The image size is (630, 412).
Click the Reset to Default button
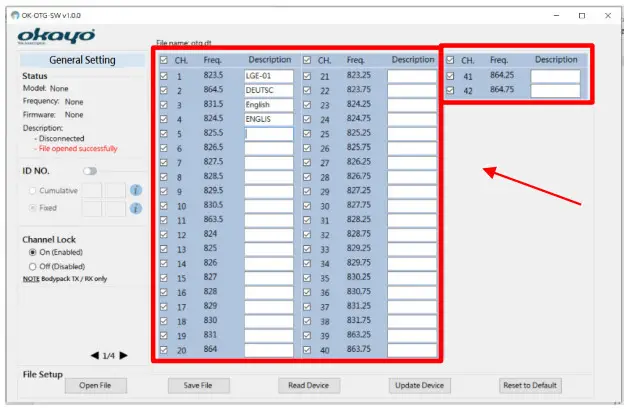(x=530, y=385)
